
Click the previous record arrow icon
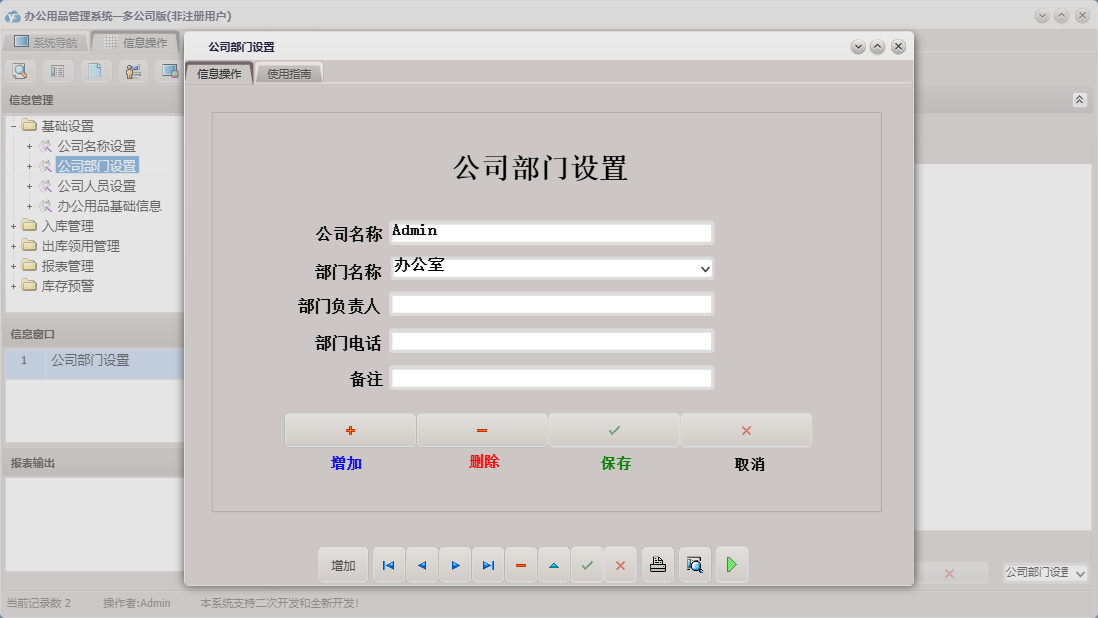coord(421,564)
